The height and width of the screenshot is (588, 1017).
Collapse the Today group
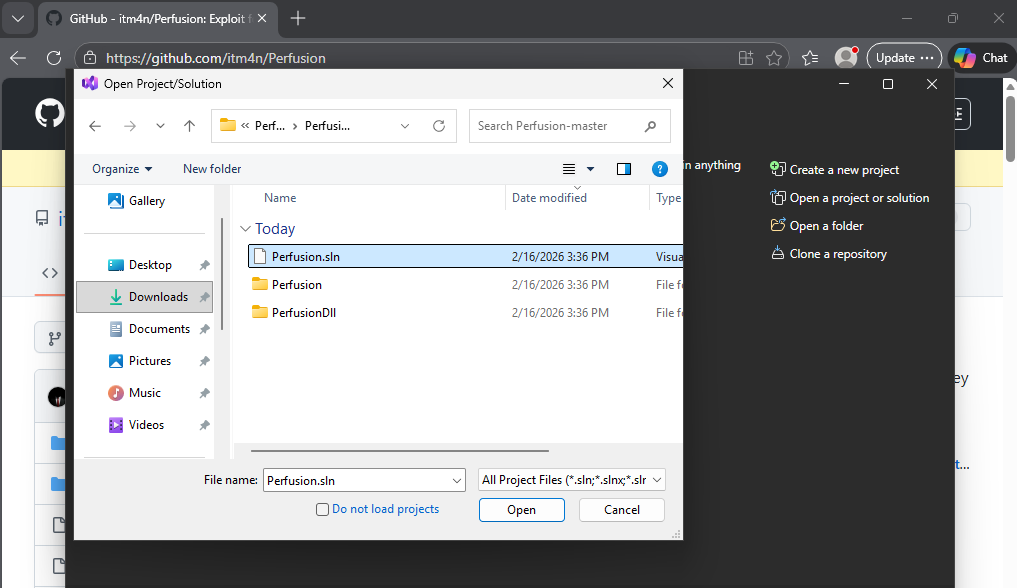(245, 229)
